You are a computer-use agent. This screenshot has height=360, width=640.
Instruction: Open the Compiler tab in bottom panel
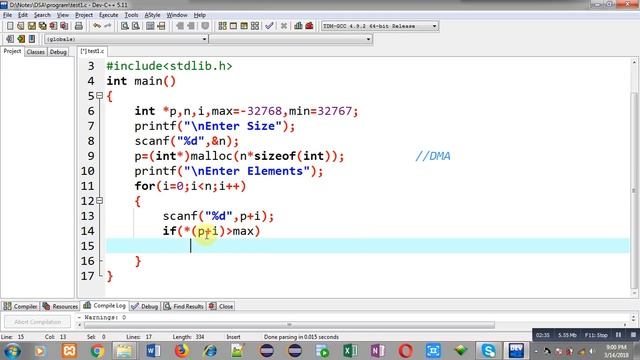point(20,306)
